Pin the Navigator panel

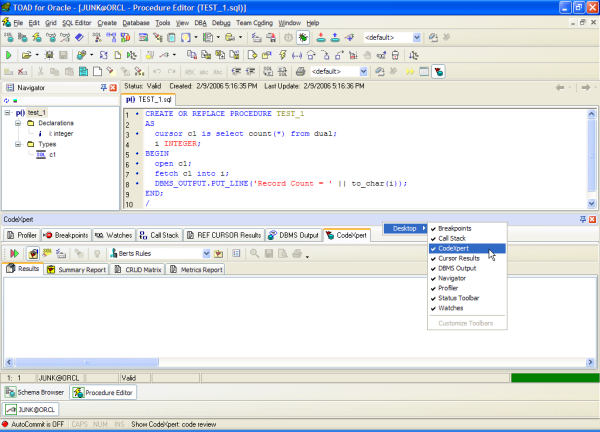pyautogui.click(x=104, y=88)
